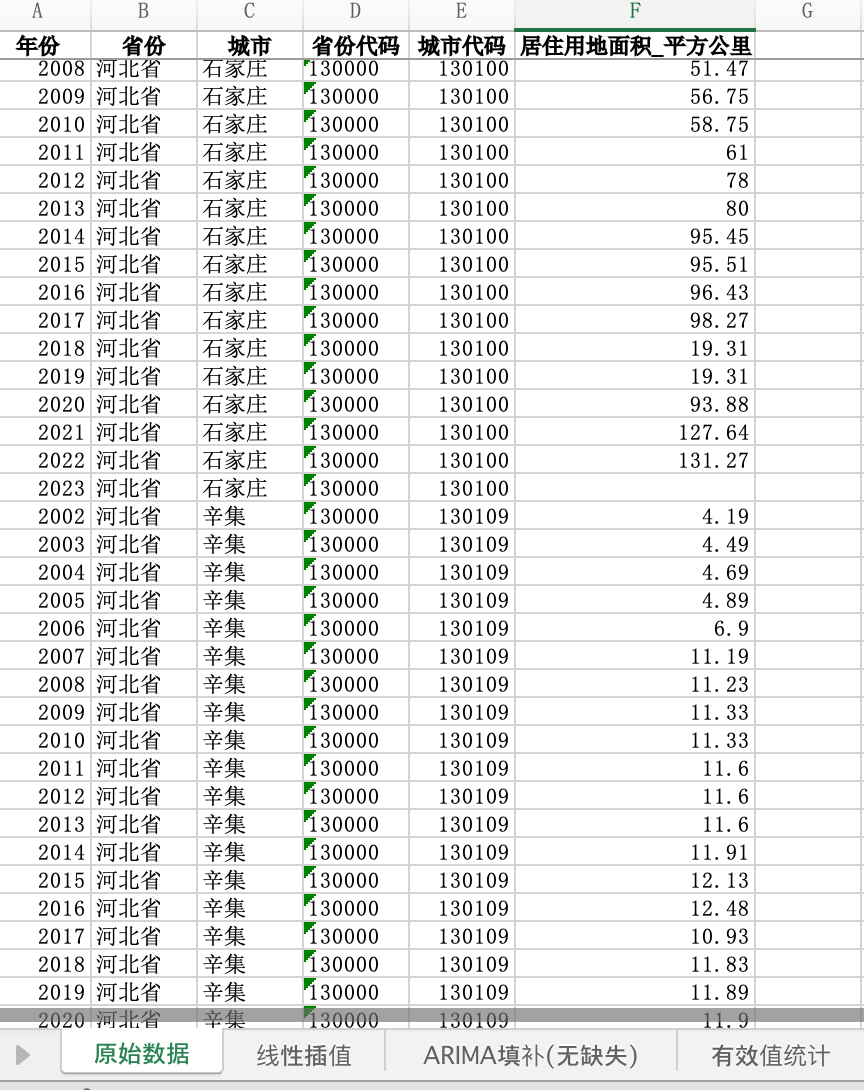Select the cell with value 96.43
This screenshot has width=864, height=1090.
[x=635, y=292]
